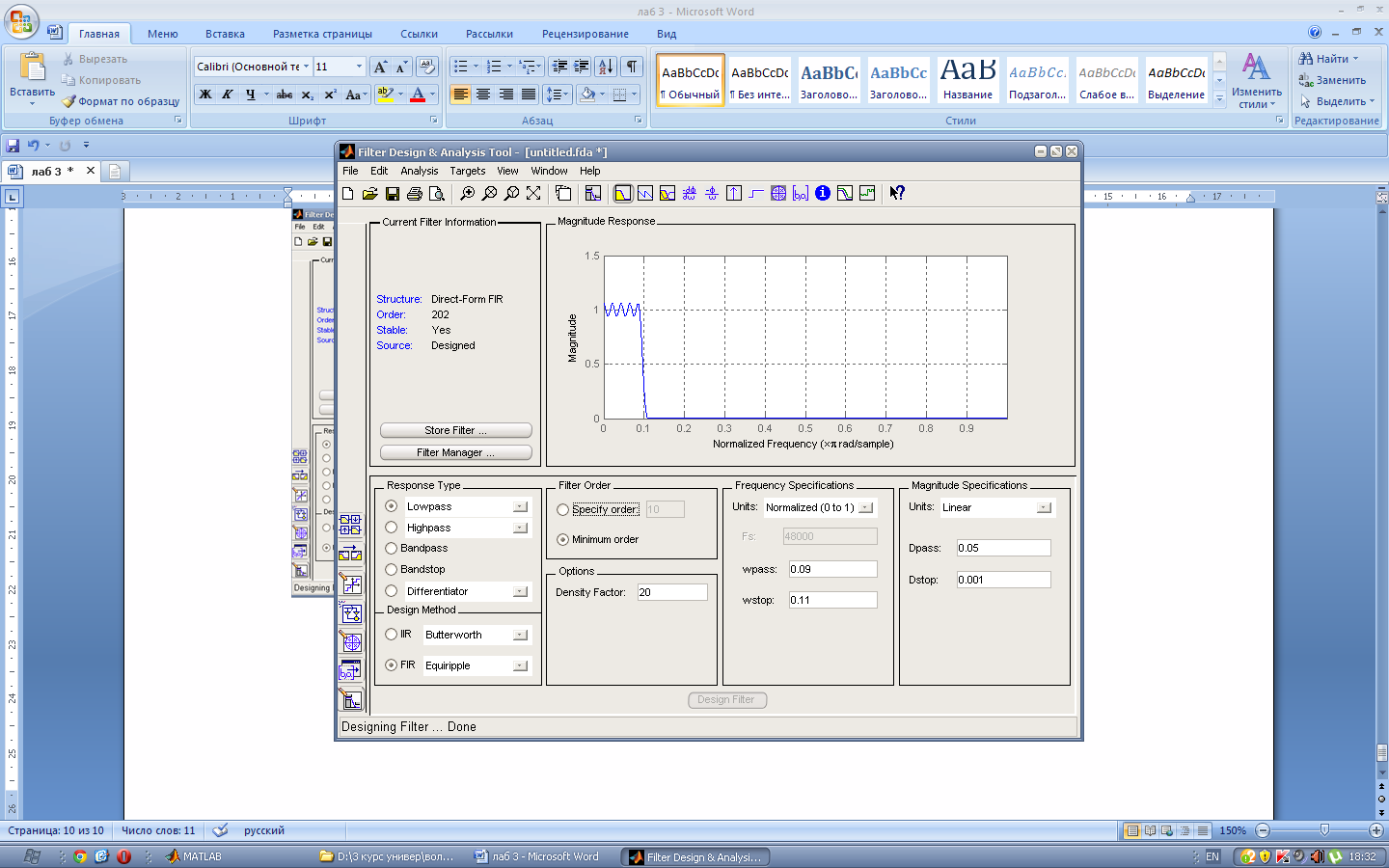Screen dimensions: 1389x868
Task: Click the Dstop input field
Action: point(1003,580)
